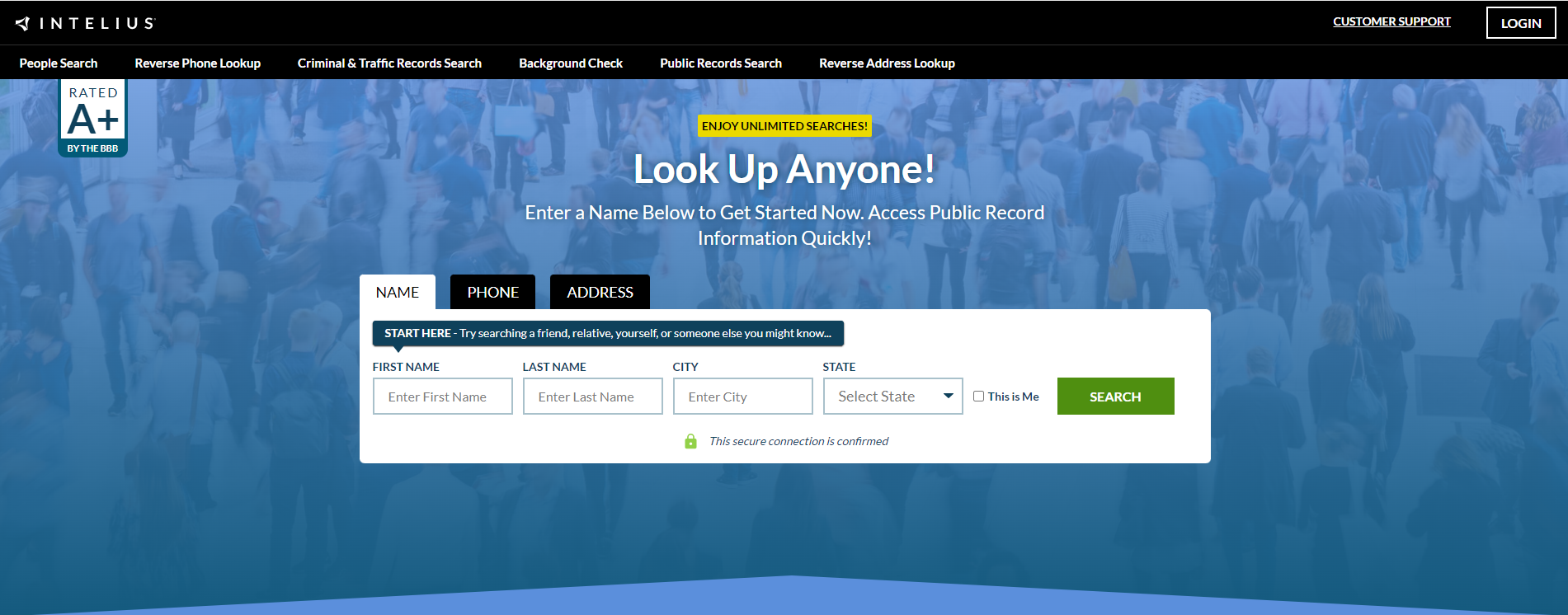
Task: Open Reverse Phone Lookup menu item
Action: click(x=198, y=63)
